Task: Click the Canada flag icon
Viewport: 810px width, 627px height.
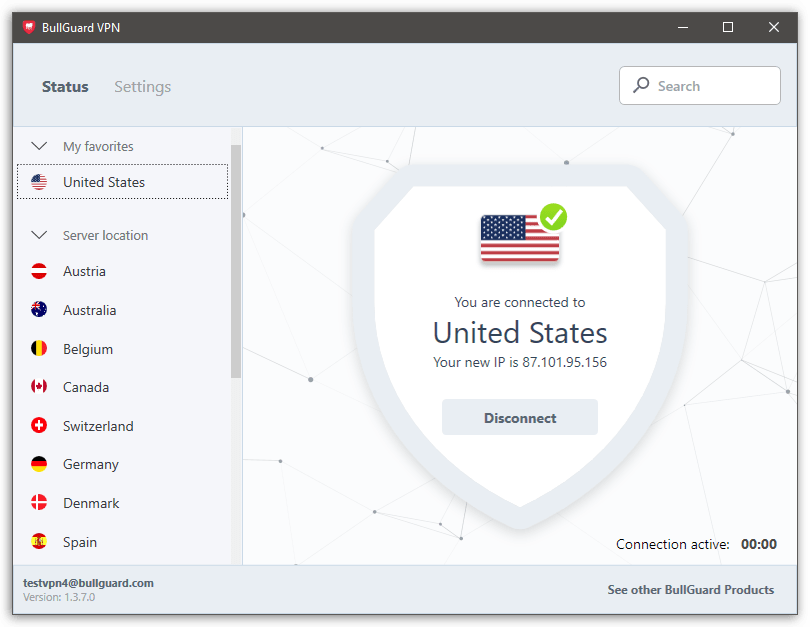Action: tap(39, 386)
